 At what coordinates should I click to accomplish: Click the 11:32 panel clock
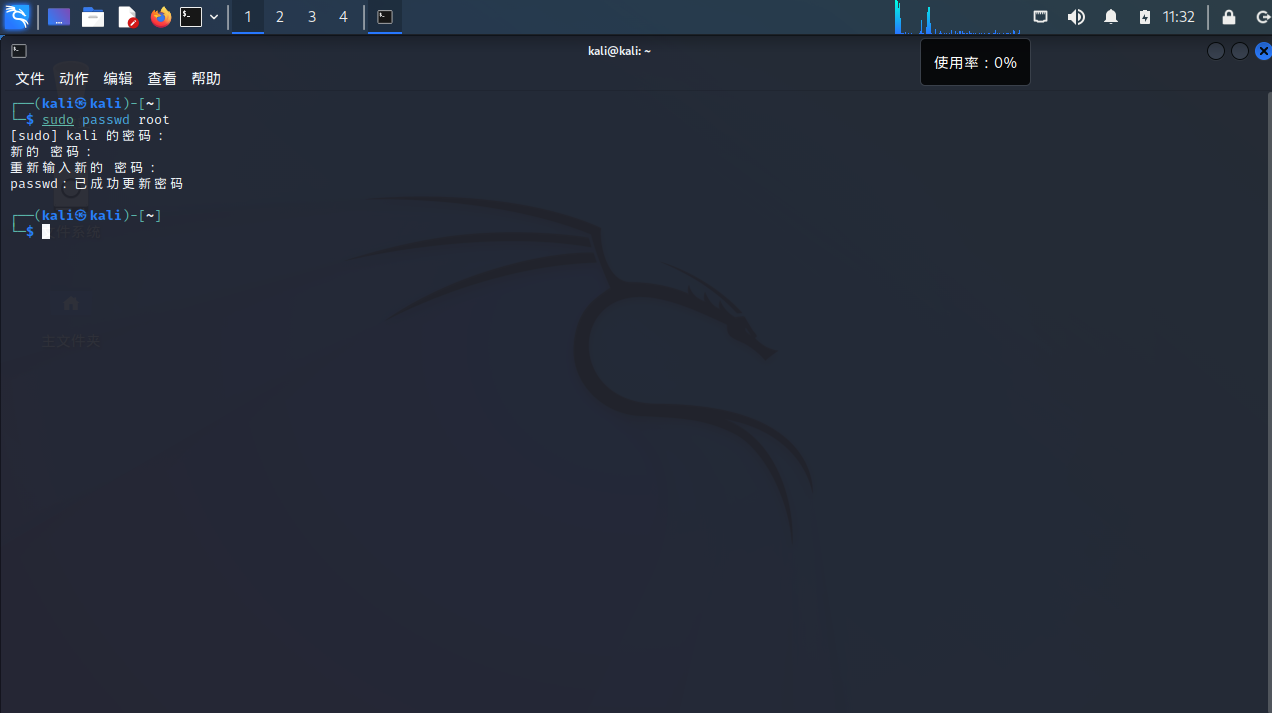click(1179, 17)
